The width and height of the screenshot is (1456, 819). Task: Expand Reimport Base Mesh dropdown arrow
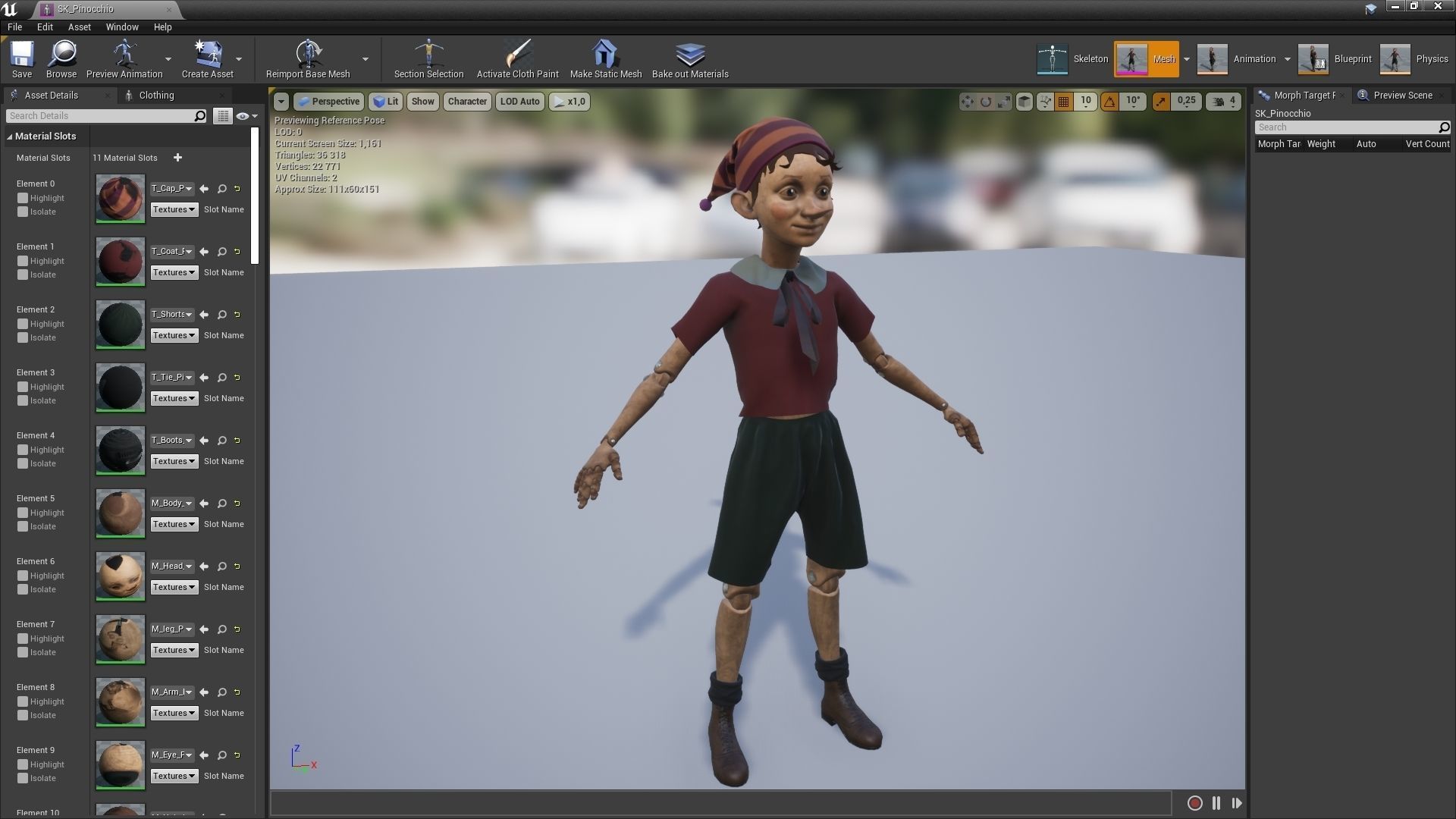(366, 59)
